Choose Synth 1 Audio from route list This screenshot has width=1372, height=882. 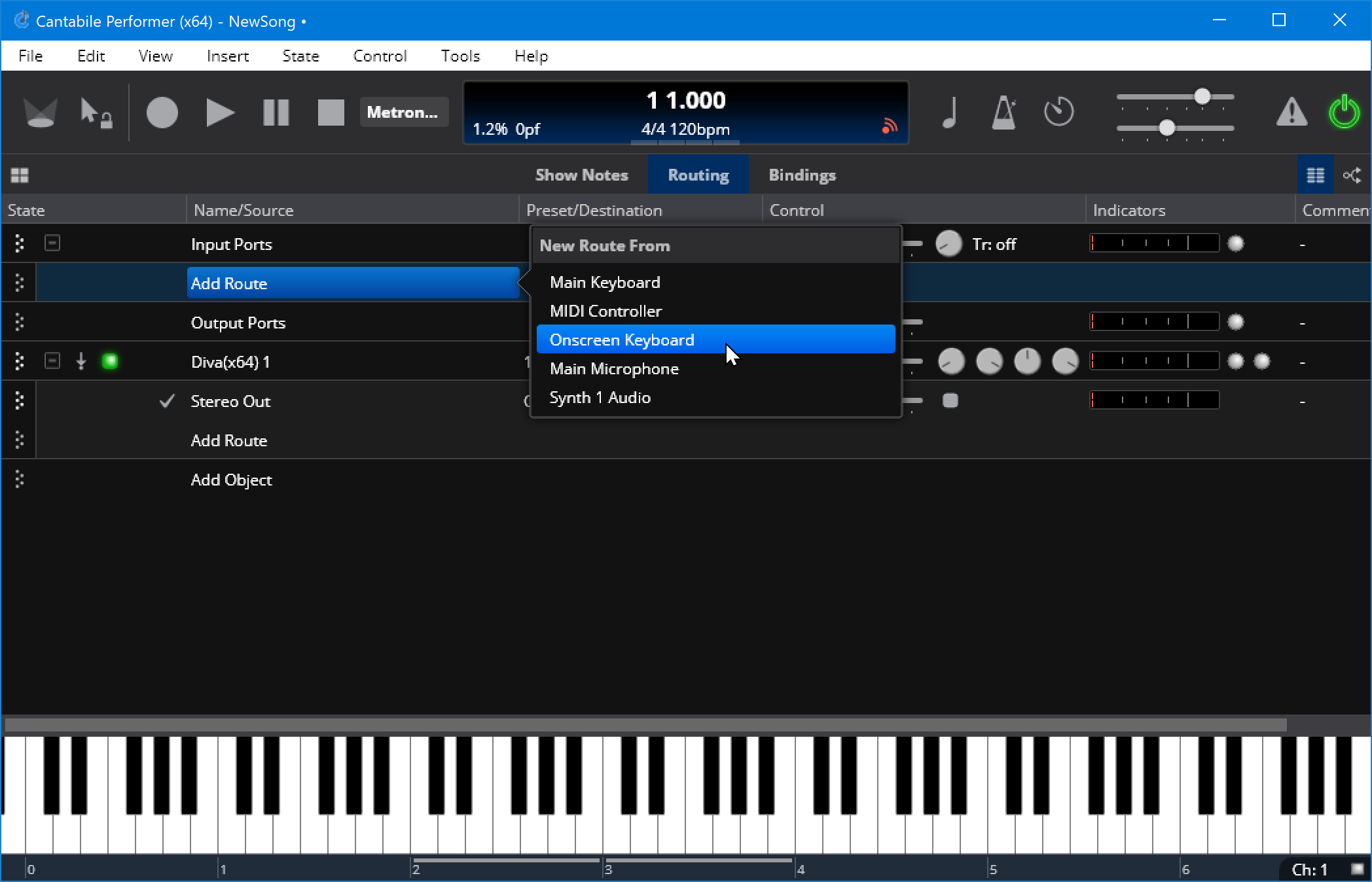[x=715, y=397]
